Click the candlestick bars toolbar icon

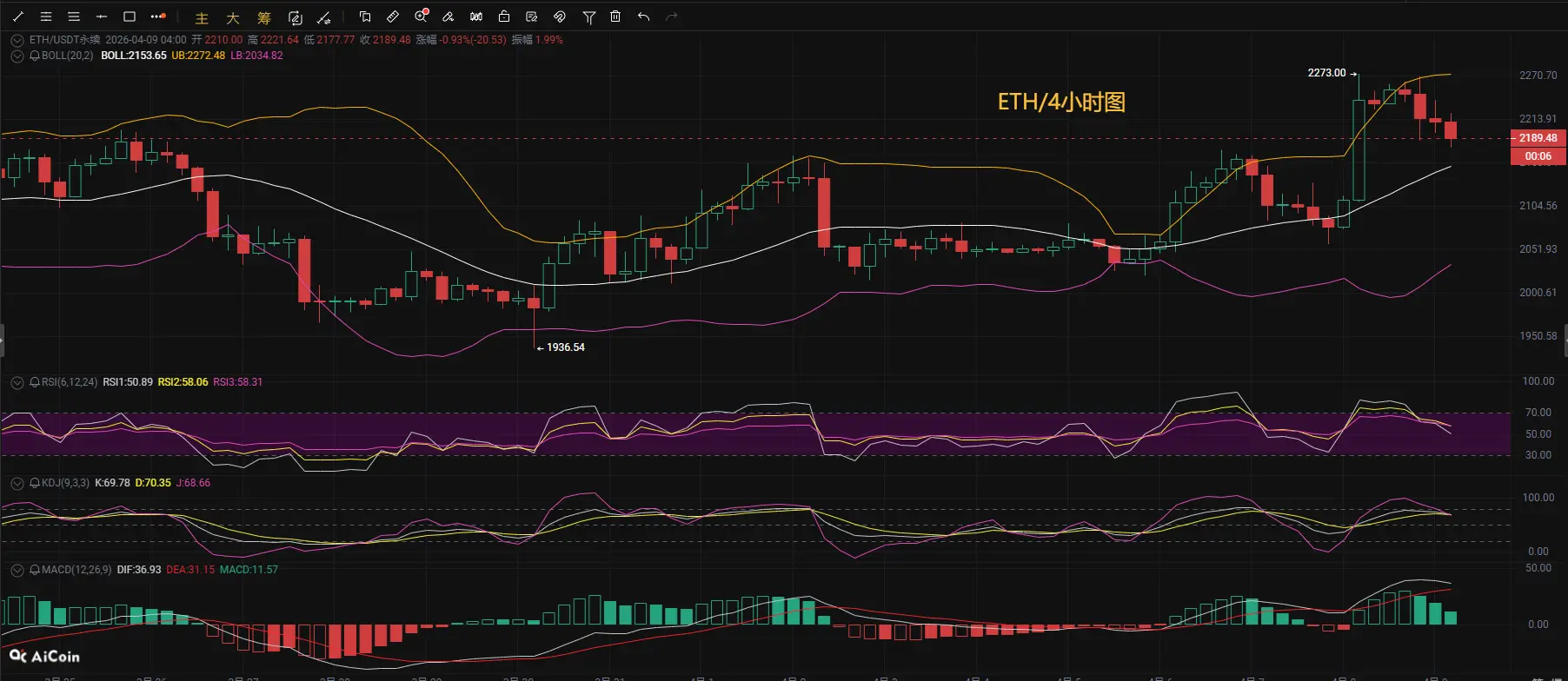(476, 17)
